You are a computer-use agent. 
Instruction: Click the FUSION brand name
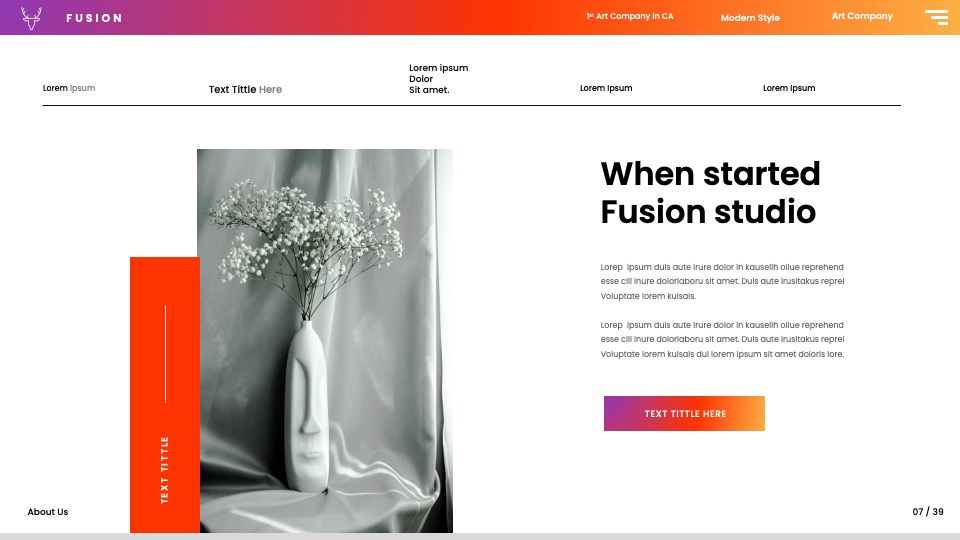tap(94, 18)
